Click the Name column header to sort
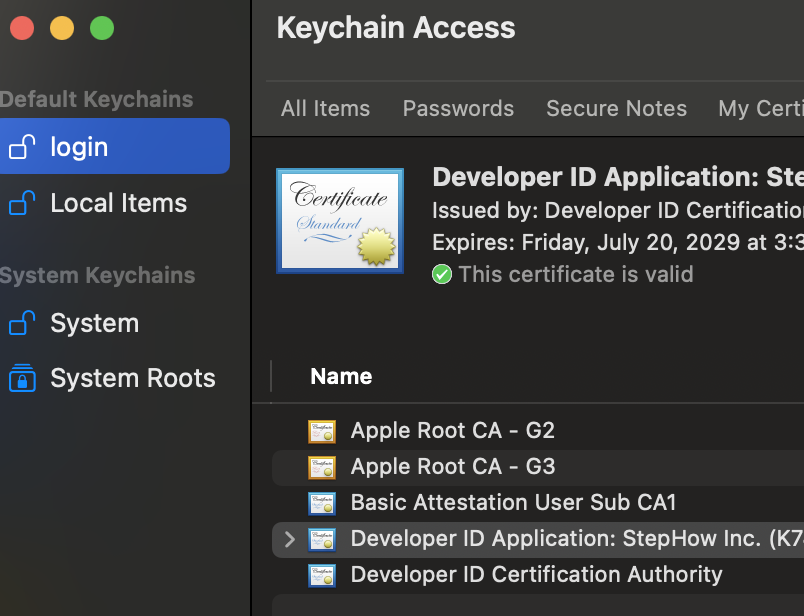Screen dimensions: 804x616 pos(341,376)
